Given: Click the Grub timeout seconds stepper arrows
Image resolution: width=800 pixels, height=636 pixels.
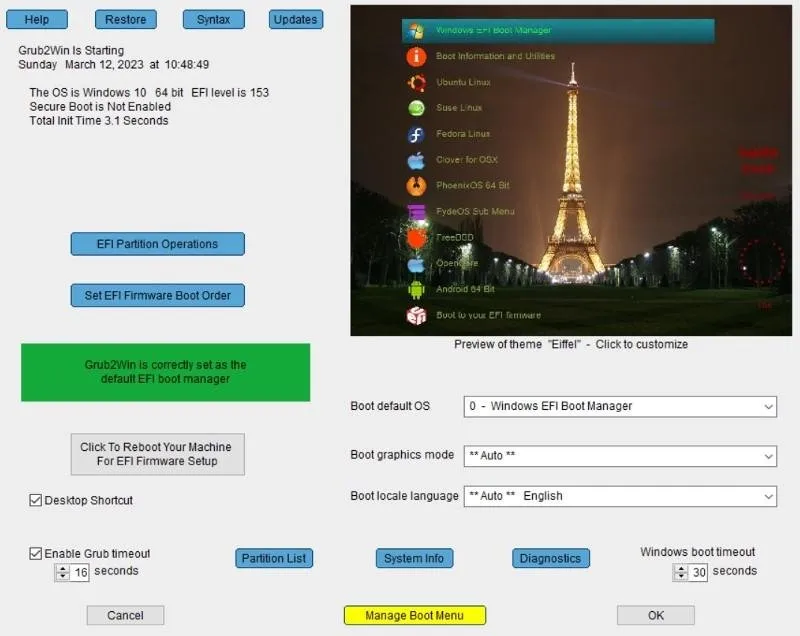Looking at the screenshot, I should 62,572.
